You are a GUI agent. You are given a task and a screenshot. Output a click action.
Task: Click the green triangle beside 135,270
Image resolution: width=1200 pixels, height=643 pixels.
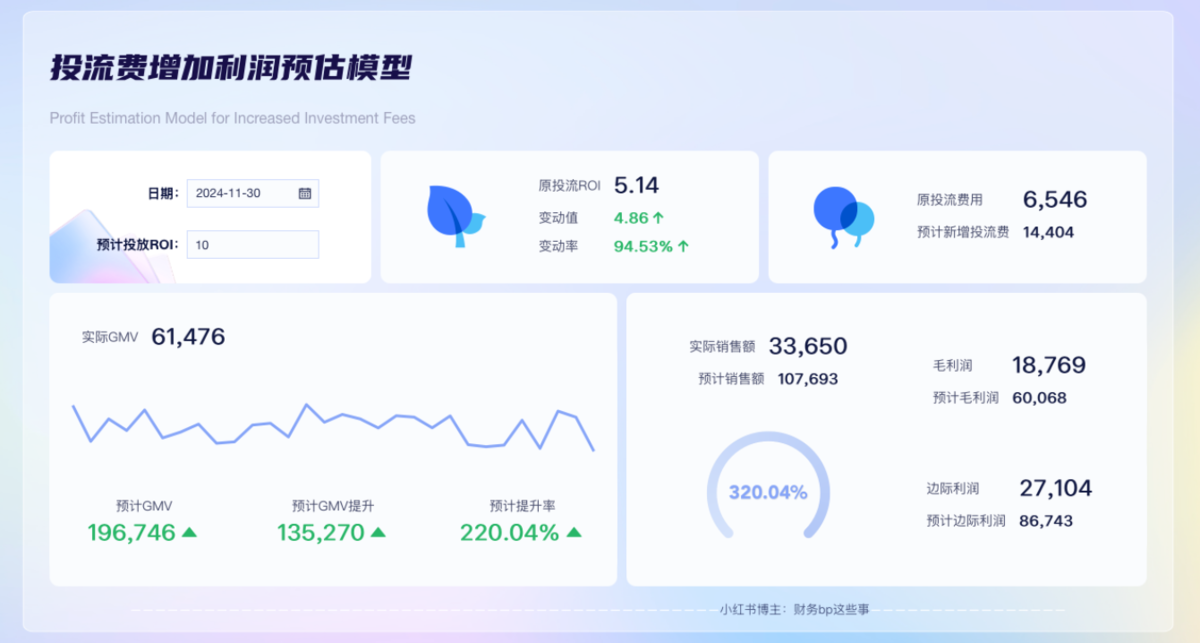point(378,533)
